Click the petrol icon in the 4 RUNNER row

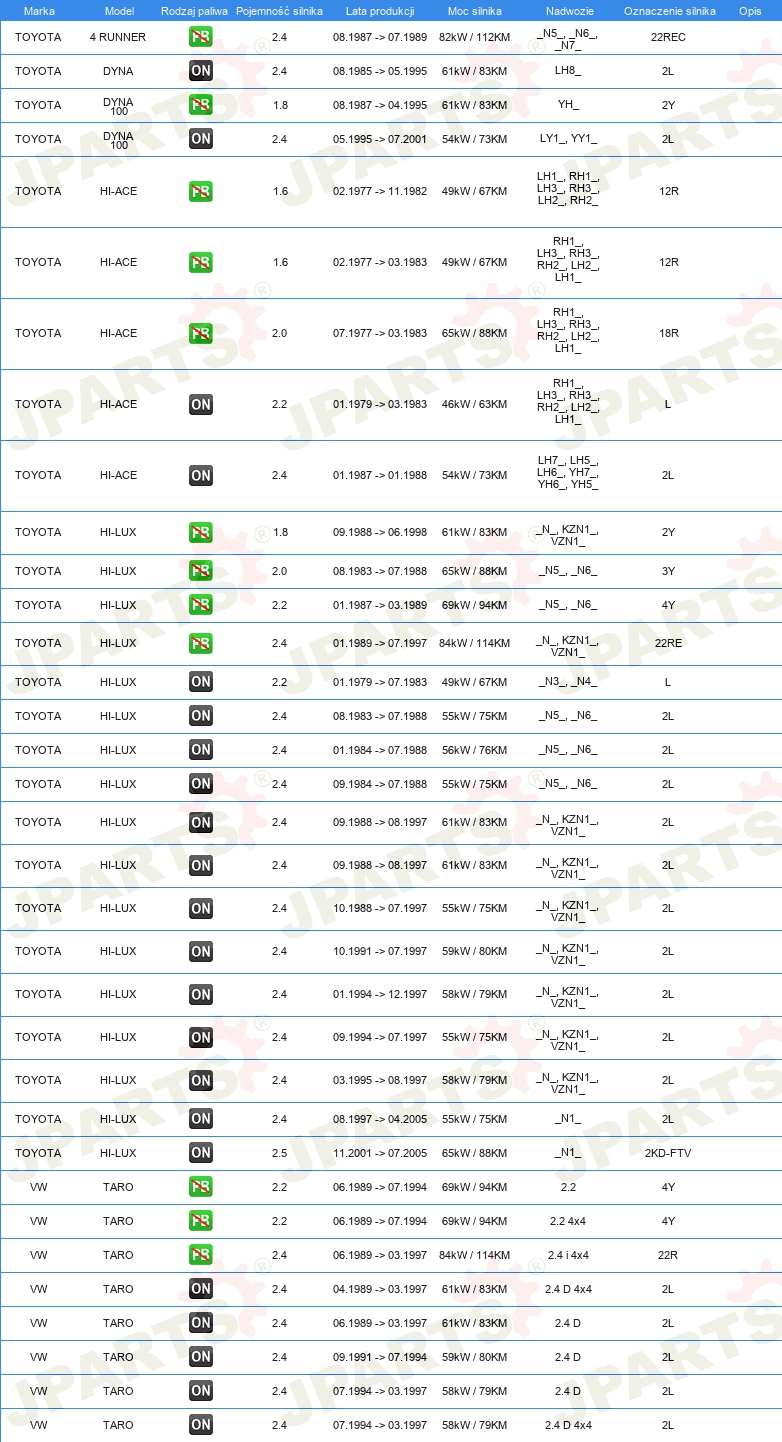tap(201, 37)
